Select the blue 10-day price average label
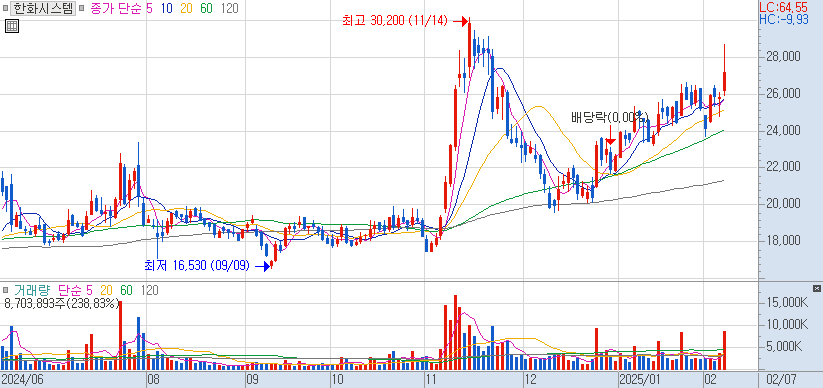Screen dimensions: 823x388 (167, 8)
